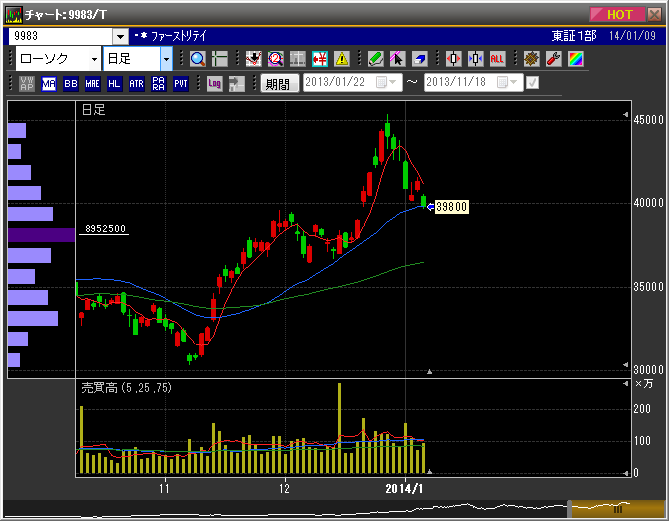Click the green pencil drawing tool

tap(376, 58)
